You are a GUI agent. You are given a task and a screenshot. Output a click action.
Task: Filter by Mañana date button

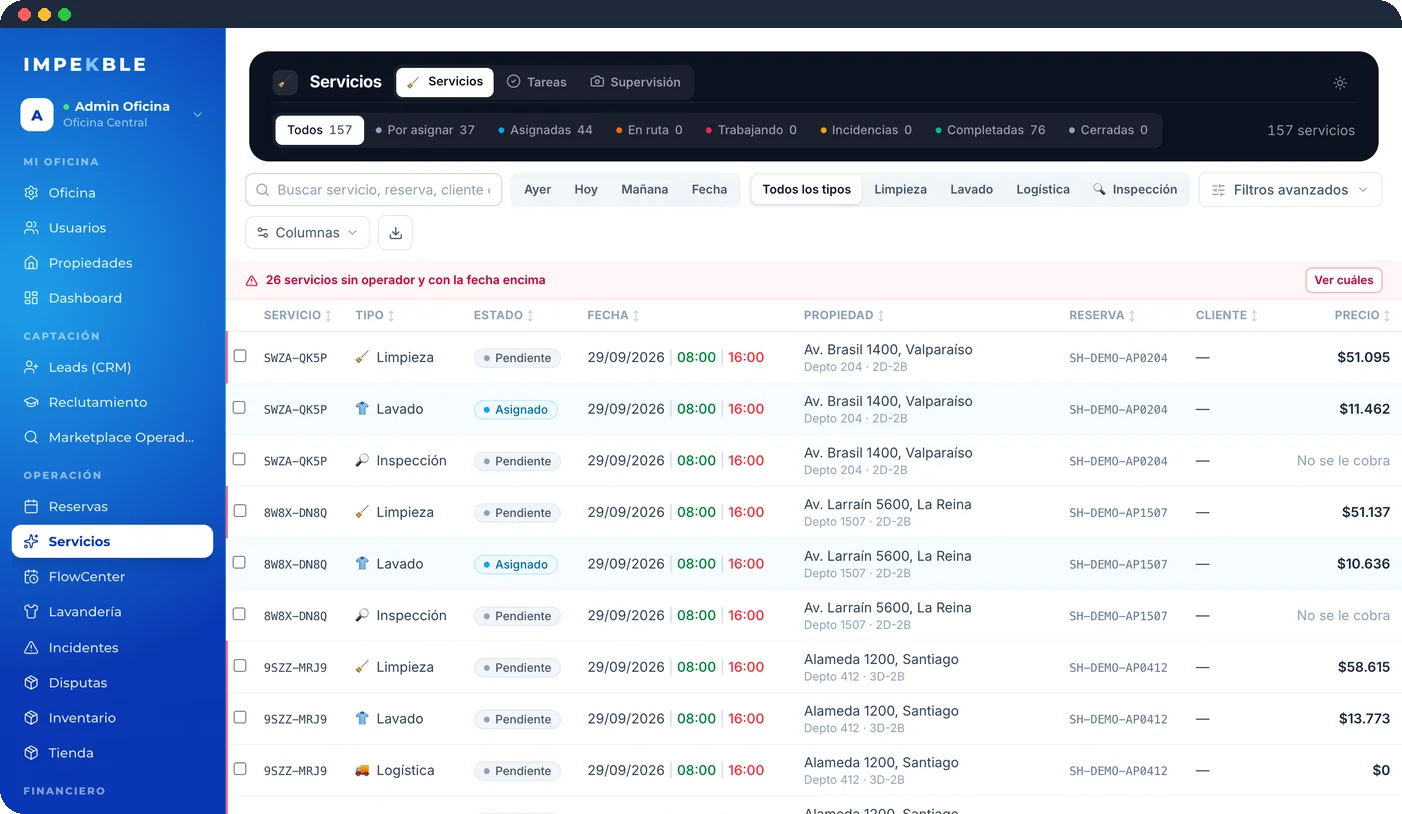click(x=644, y=190)
